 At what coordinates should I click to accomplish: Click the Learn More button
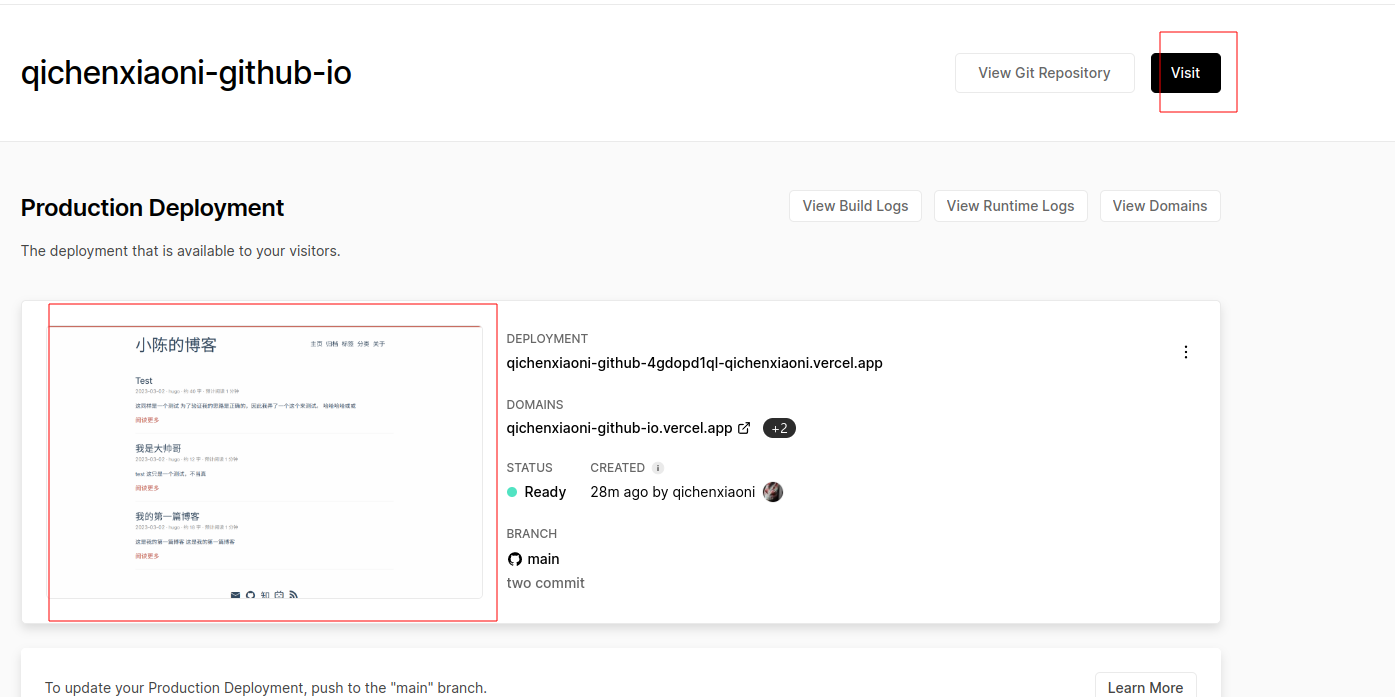pos(1146,687)
